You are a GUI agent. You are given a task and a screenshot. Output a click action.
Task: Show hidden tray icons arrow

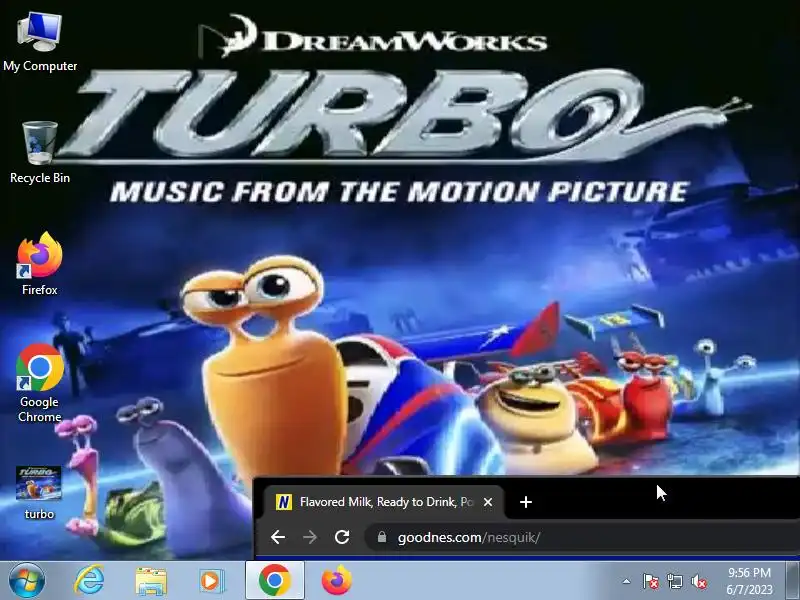pos(627,581)
